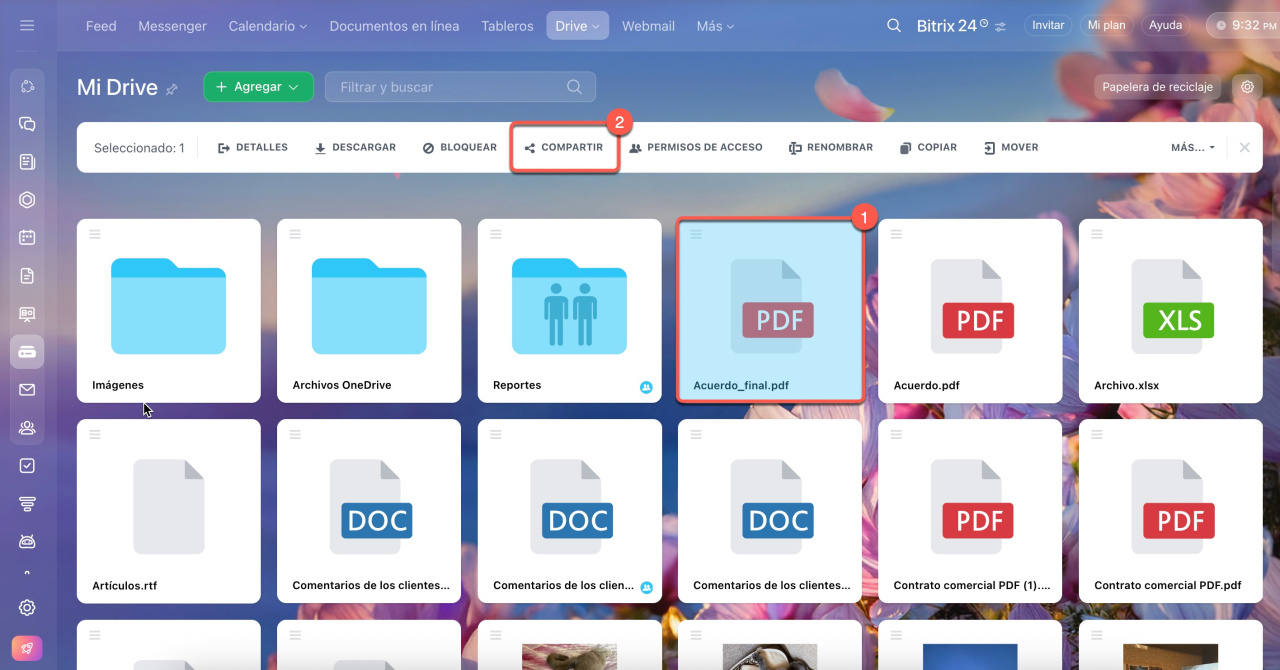
Task: Open the hamburger menu in the sidebar
Action: point(27,26)
